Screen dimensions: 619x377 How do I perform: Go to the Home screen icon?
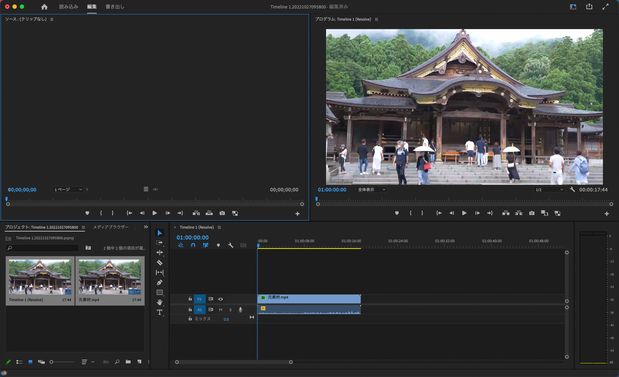pyautogui.click(x=44, y=7)
